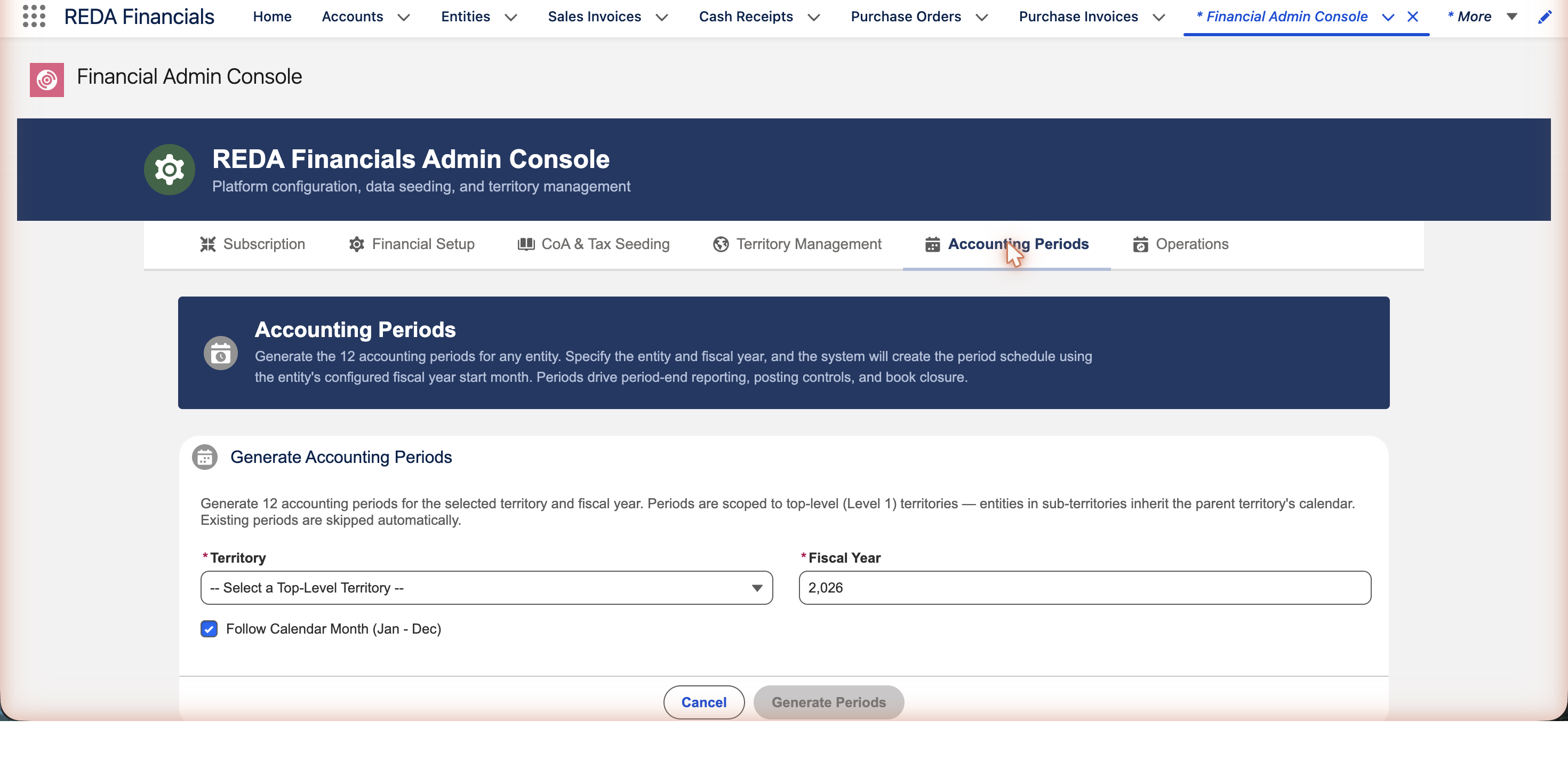Click the Fiscal Year input field
Image resolution: width=1568 pixels, height=784 pixels.
(1085, 587)
